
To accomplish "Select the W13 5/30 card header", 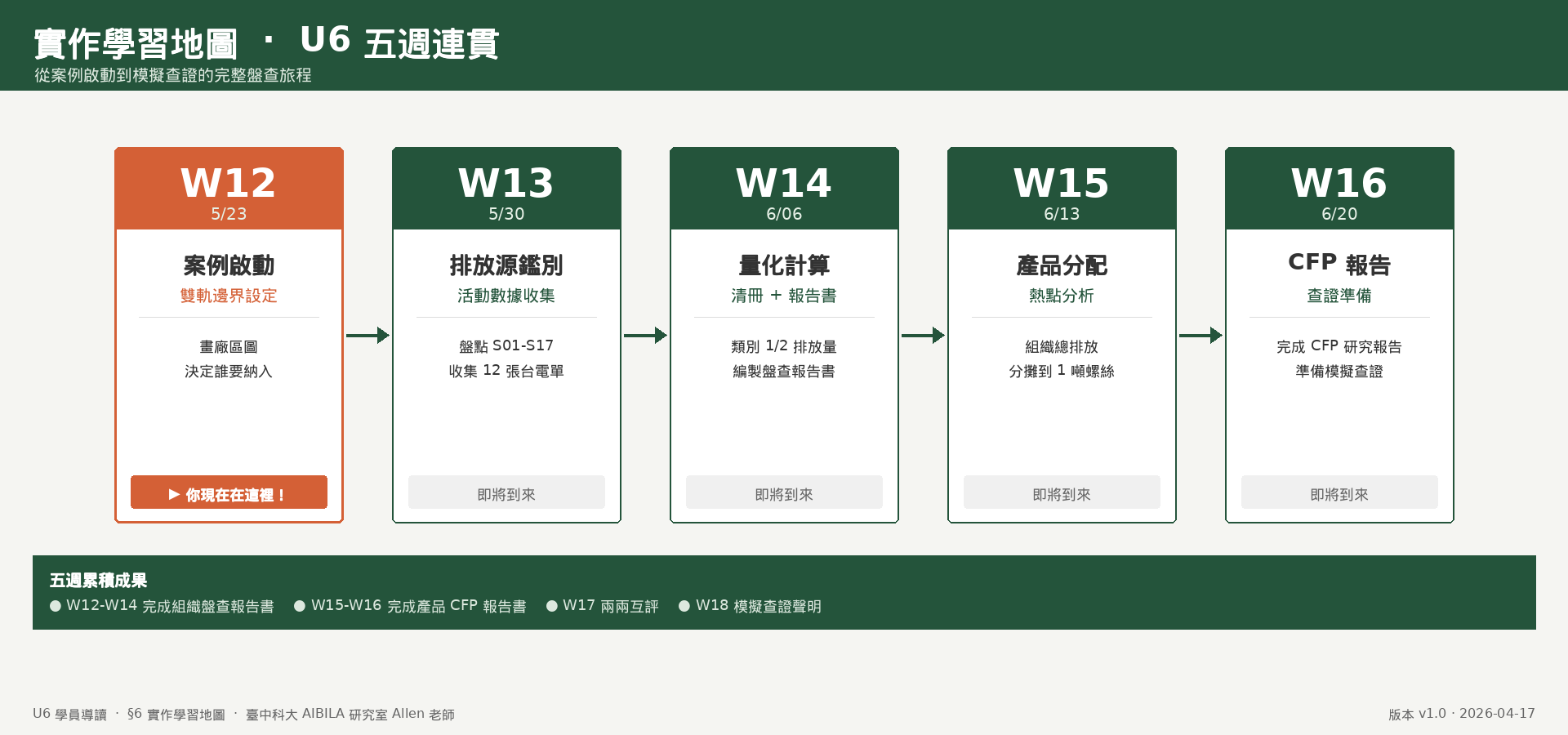I will click(x=506, y=189).
